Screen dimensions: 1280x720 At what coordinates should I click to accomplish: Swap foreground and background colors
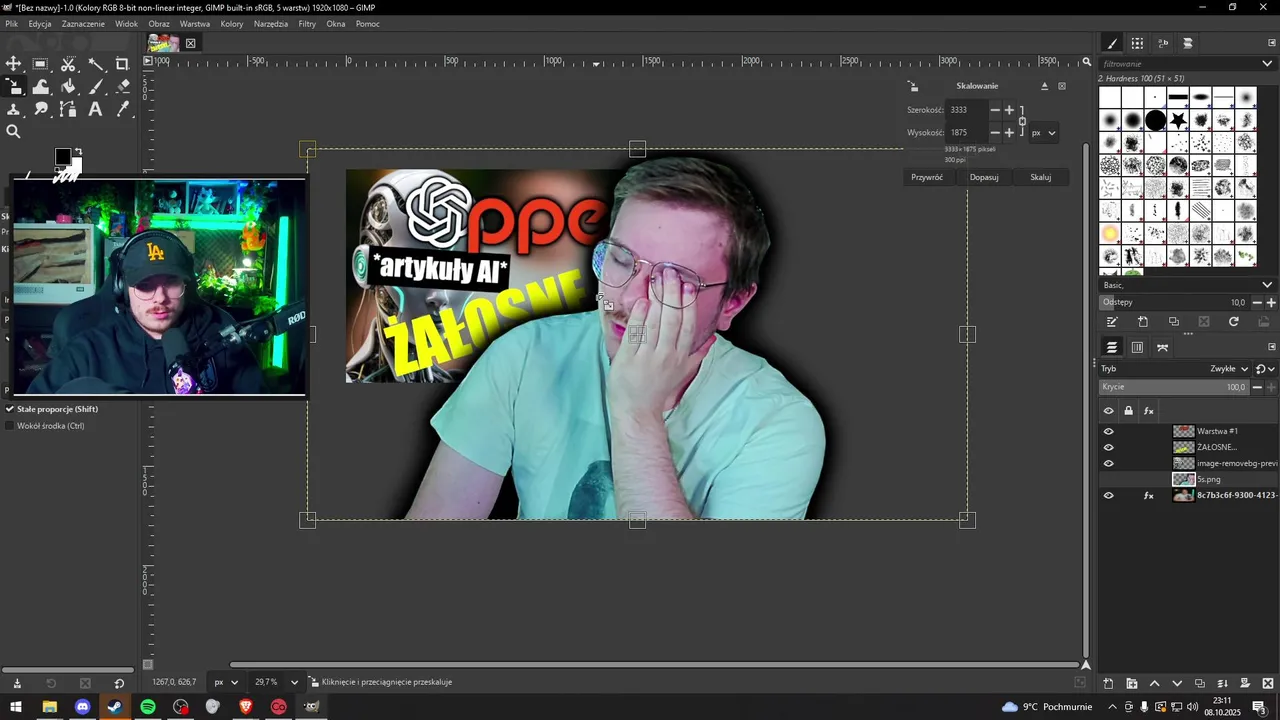point(78,151)
